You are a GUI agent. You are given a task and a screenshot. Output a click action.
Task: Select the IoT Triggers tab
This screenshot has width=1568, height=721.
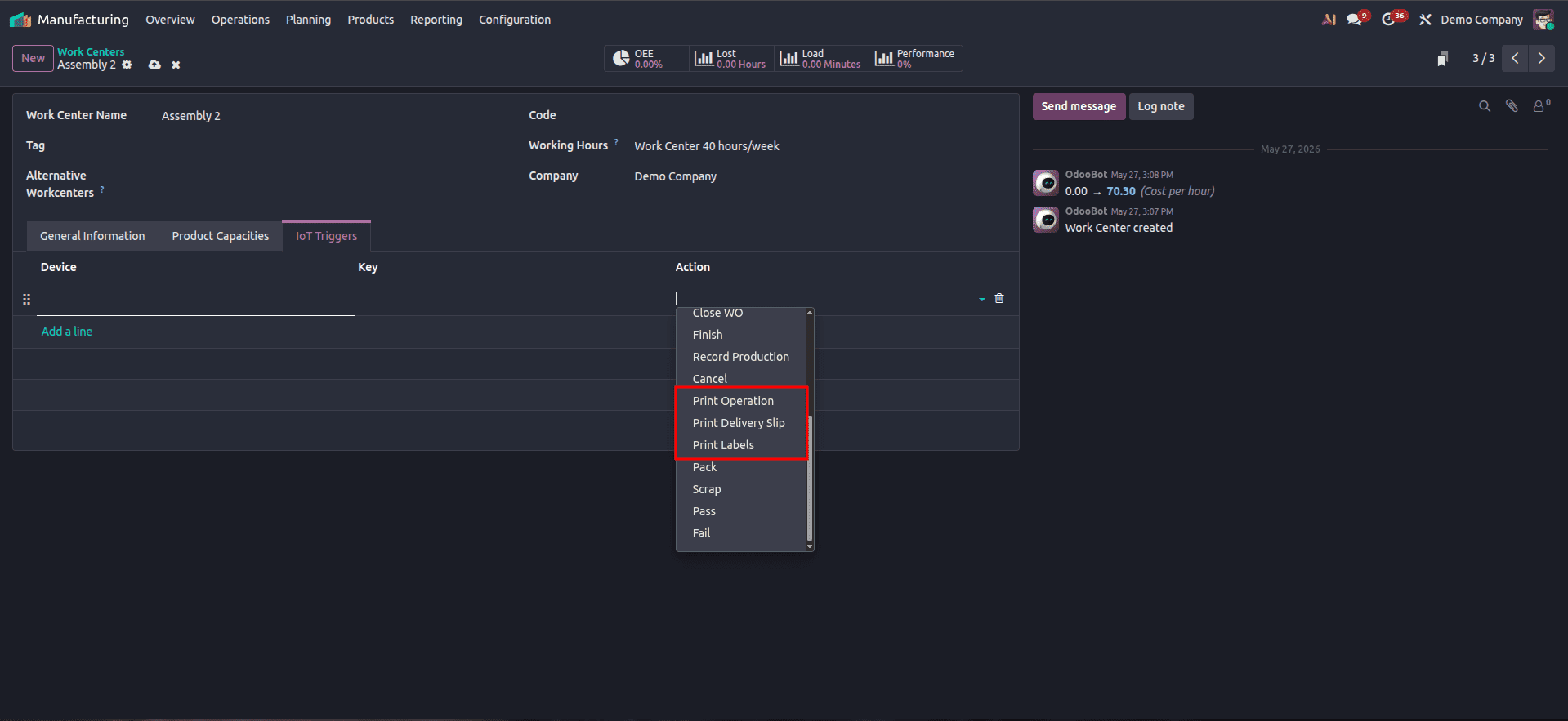(327, 236)
